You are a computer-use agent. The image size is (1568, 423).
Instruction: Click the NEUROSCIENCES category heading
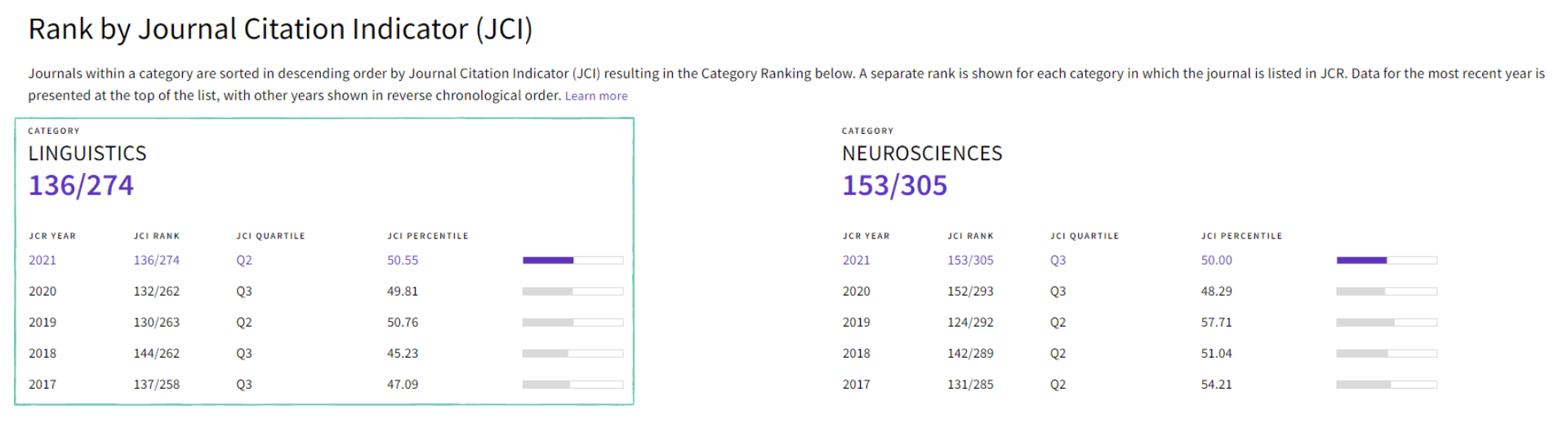pyautogui.click(x=922, y=154)
